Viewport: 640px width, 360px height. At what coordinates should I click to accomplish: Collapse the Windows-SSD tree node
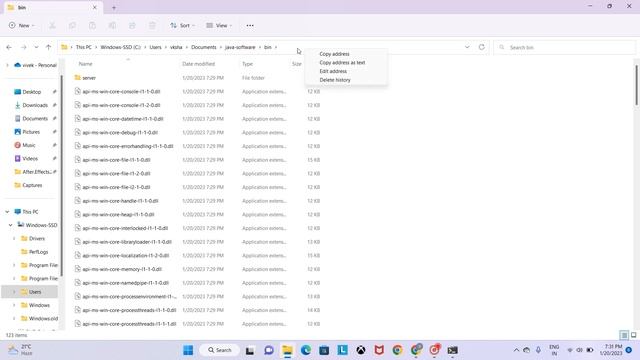[x=11, y=225]
